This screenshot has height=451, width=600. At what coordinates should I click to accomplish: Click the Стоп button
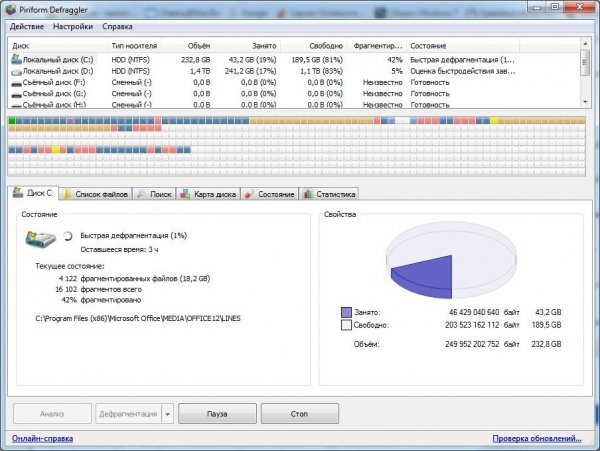(x=300, y=414)
